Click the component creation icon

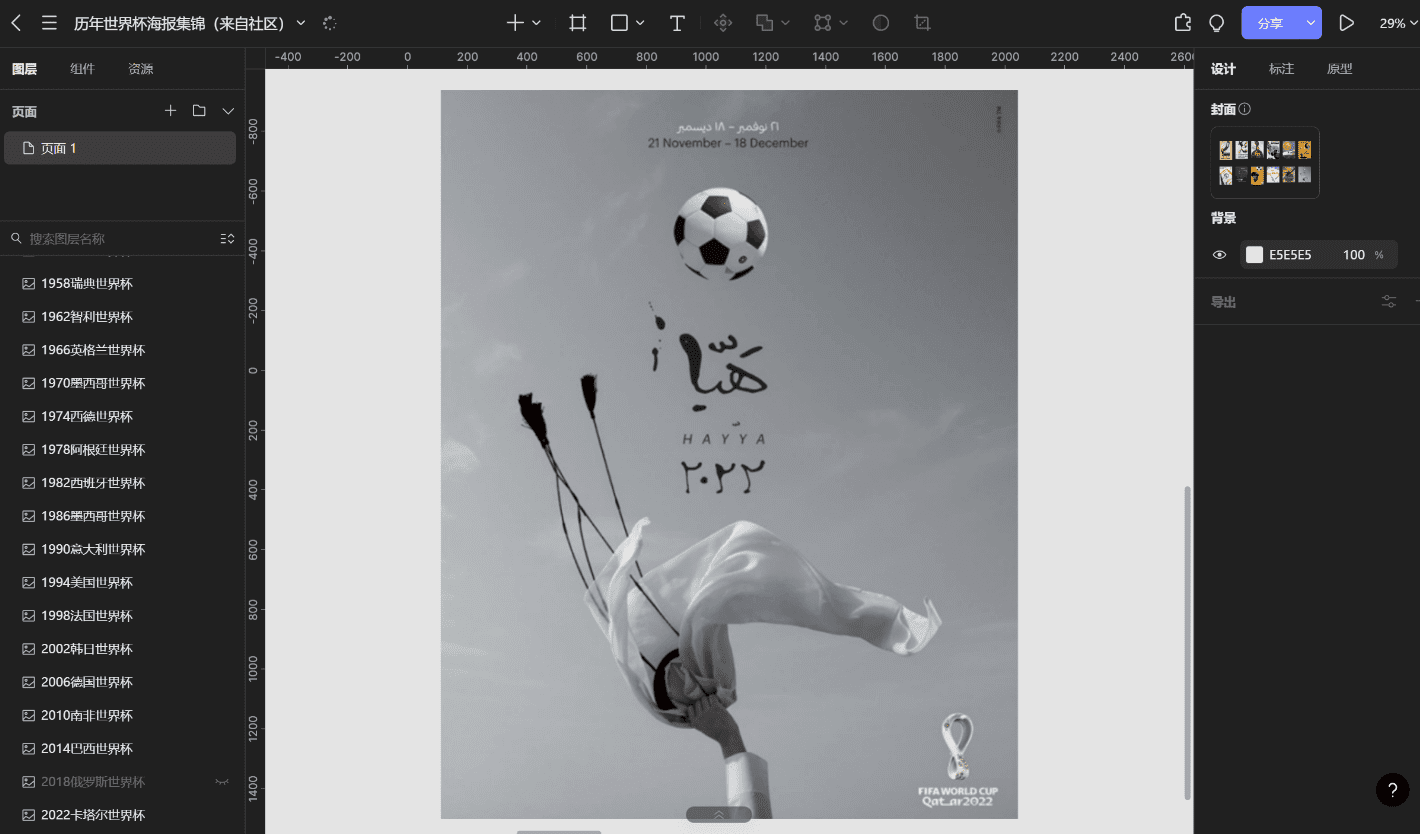tap(724, 23)
